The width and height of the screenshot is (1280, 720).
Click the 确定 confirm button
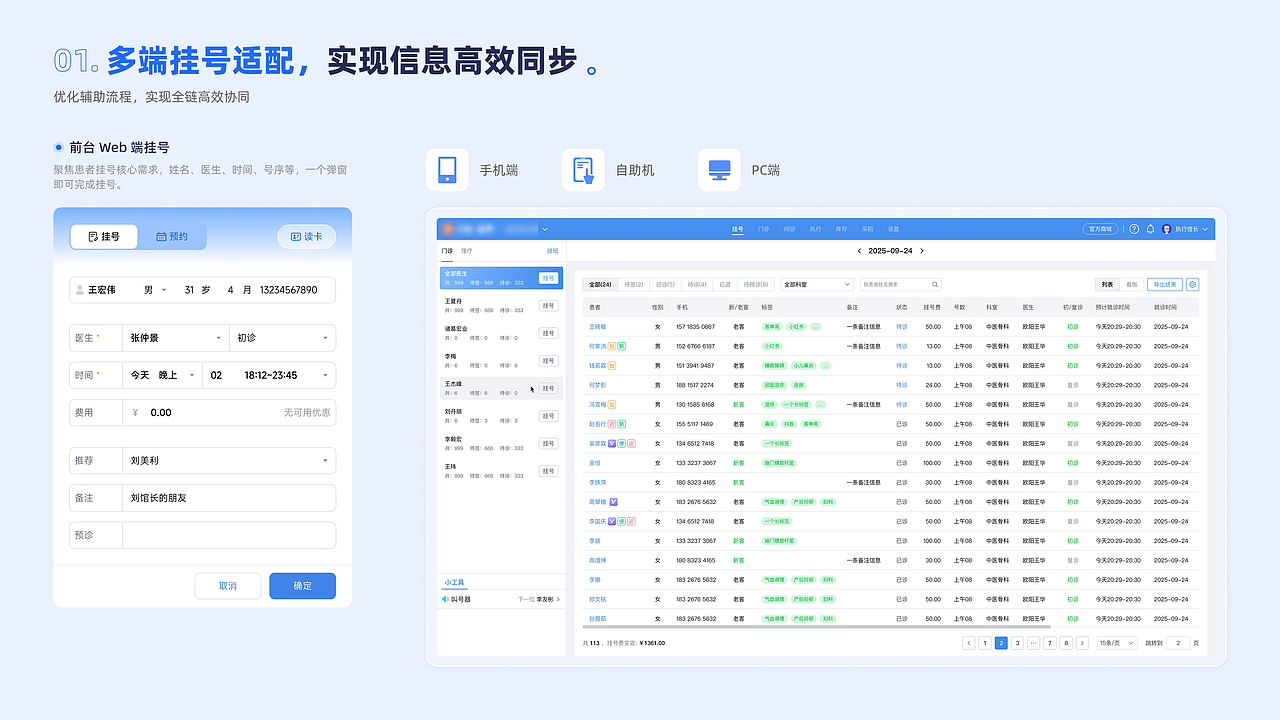[302, 586]
